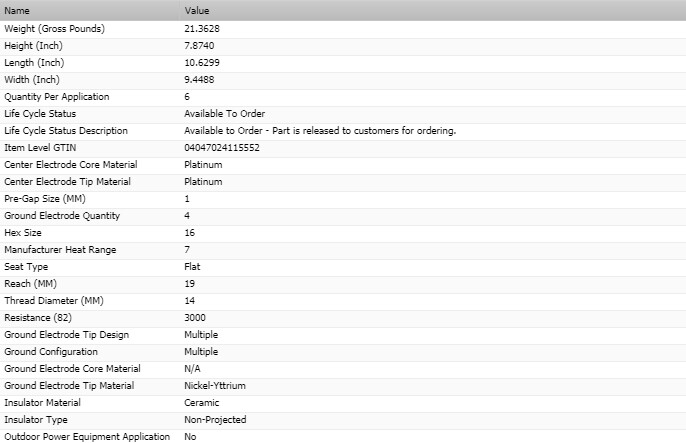The width and height of the screenshot is (686, 443).
Task: Select the Height (Inch) row
Action: tap(343, 46)
